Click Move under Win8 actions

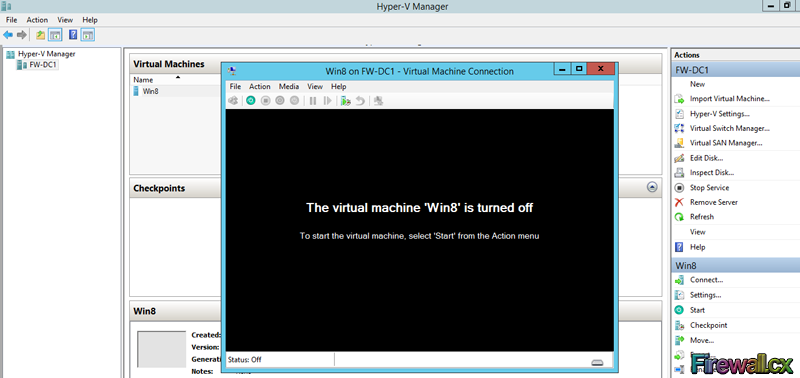(702, 340)
